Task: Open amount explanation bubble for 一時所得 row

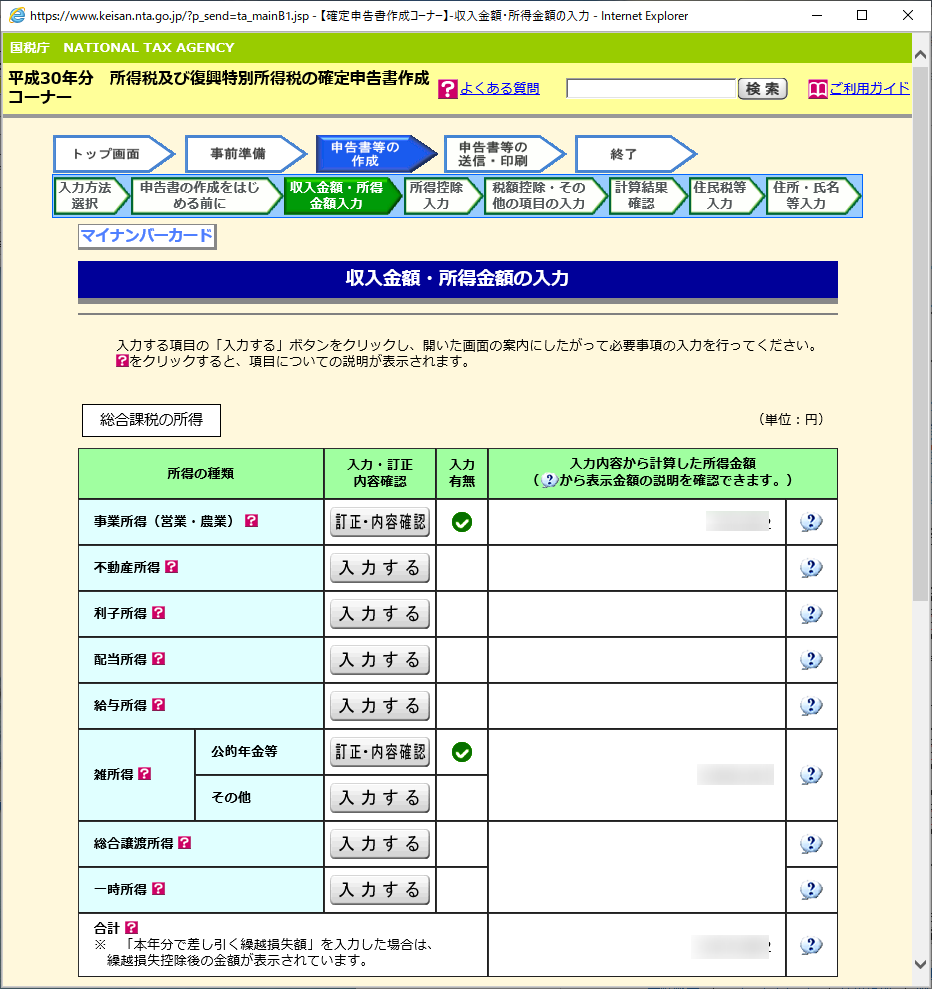Action: 811,890
